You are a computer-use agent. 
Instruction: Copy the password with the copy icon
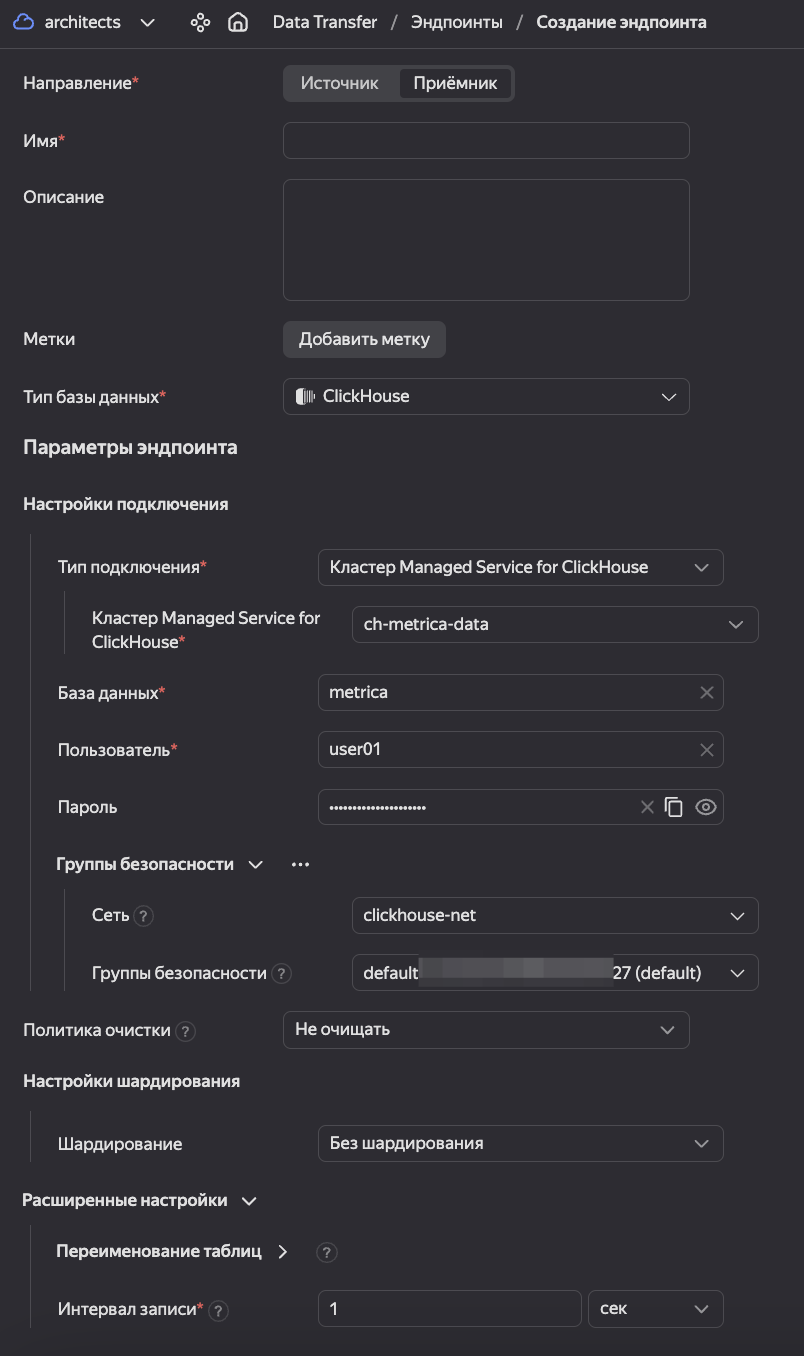coord(674,807)
